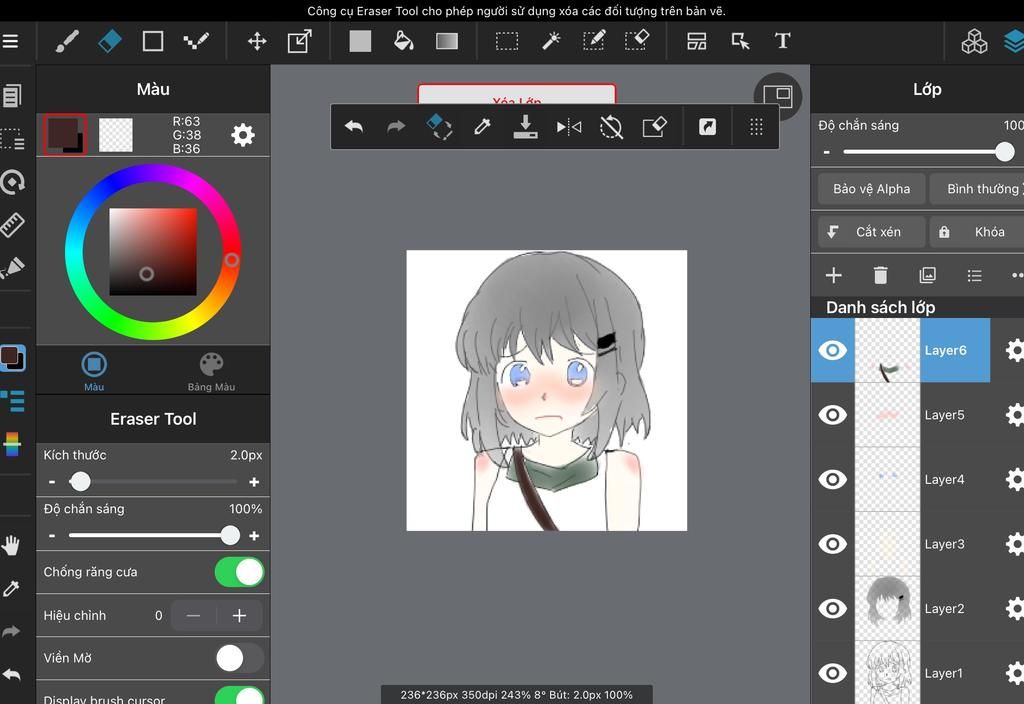The width and height of the screenshot is (1024, 704).
Task: Choose the rectangular Selection tool
Action: click(507, 41)
